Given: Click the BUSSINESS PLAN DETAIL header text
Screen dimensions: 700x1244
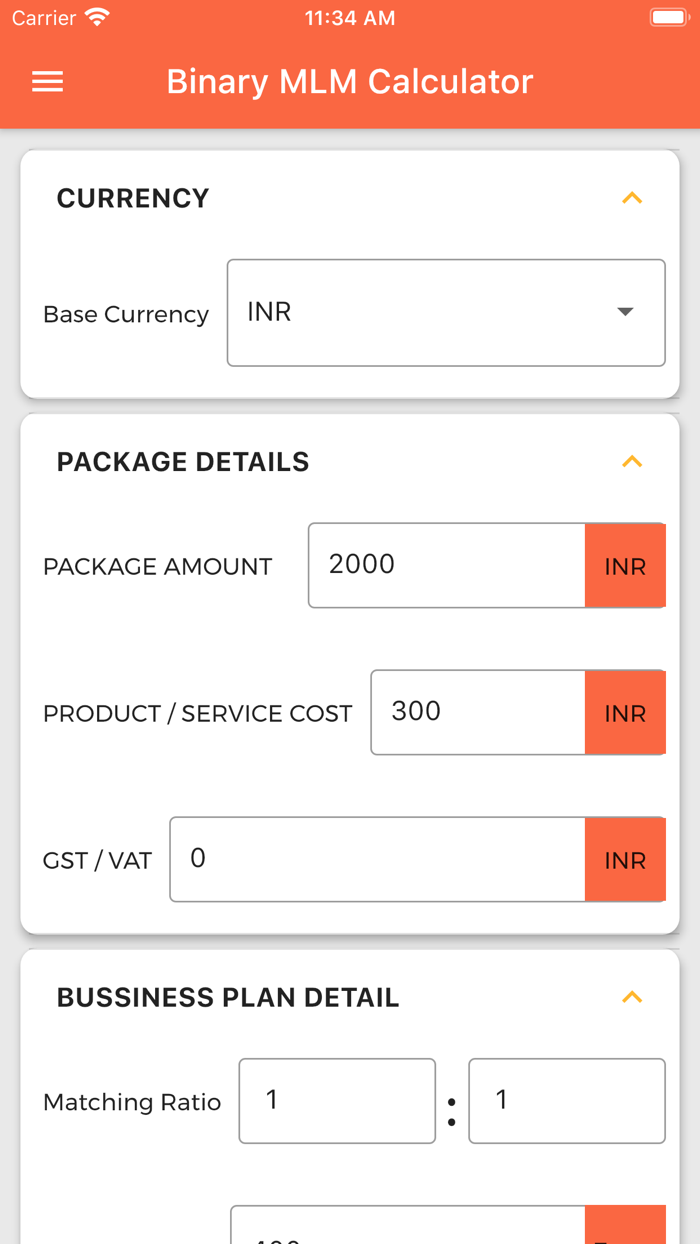Looking at the screenshot, I should pyautogui.click(x=228, y=997).
